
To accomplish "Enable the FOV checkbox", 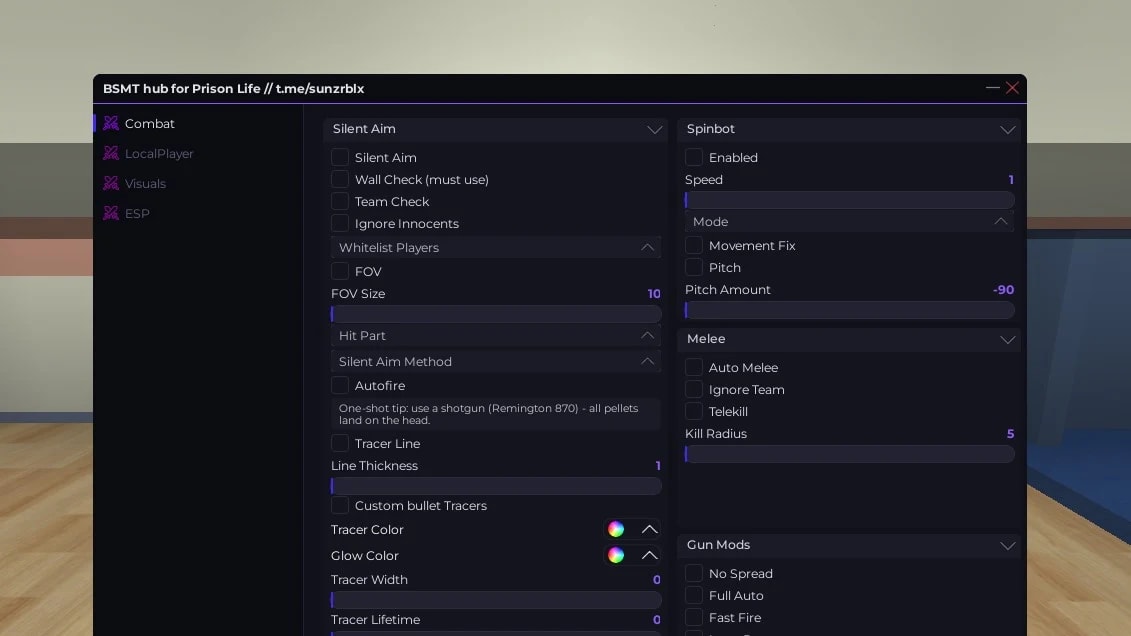I will [340, 271].
